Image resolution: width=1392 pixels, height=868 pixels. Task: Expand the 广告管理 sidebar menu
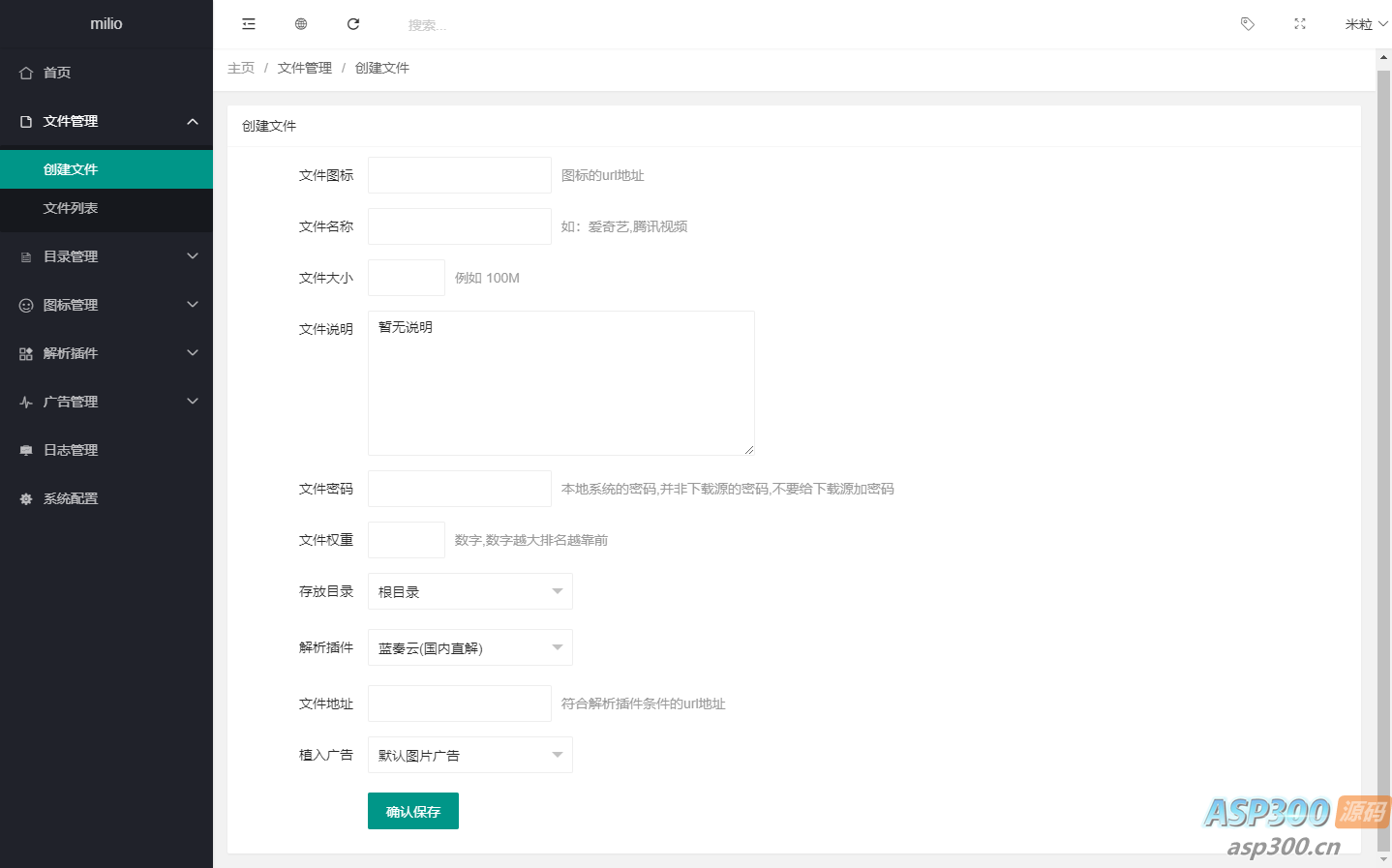point(106,402)
